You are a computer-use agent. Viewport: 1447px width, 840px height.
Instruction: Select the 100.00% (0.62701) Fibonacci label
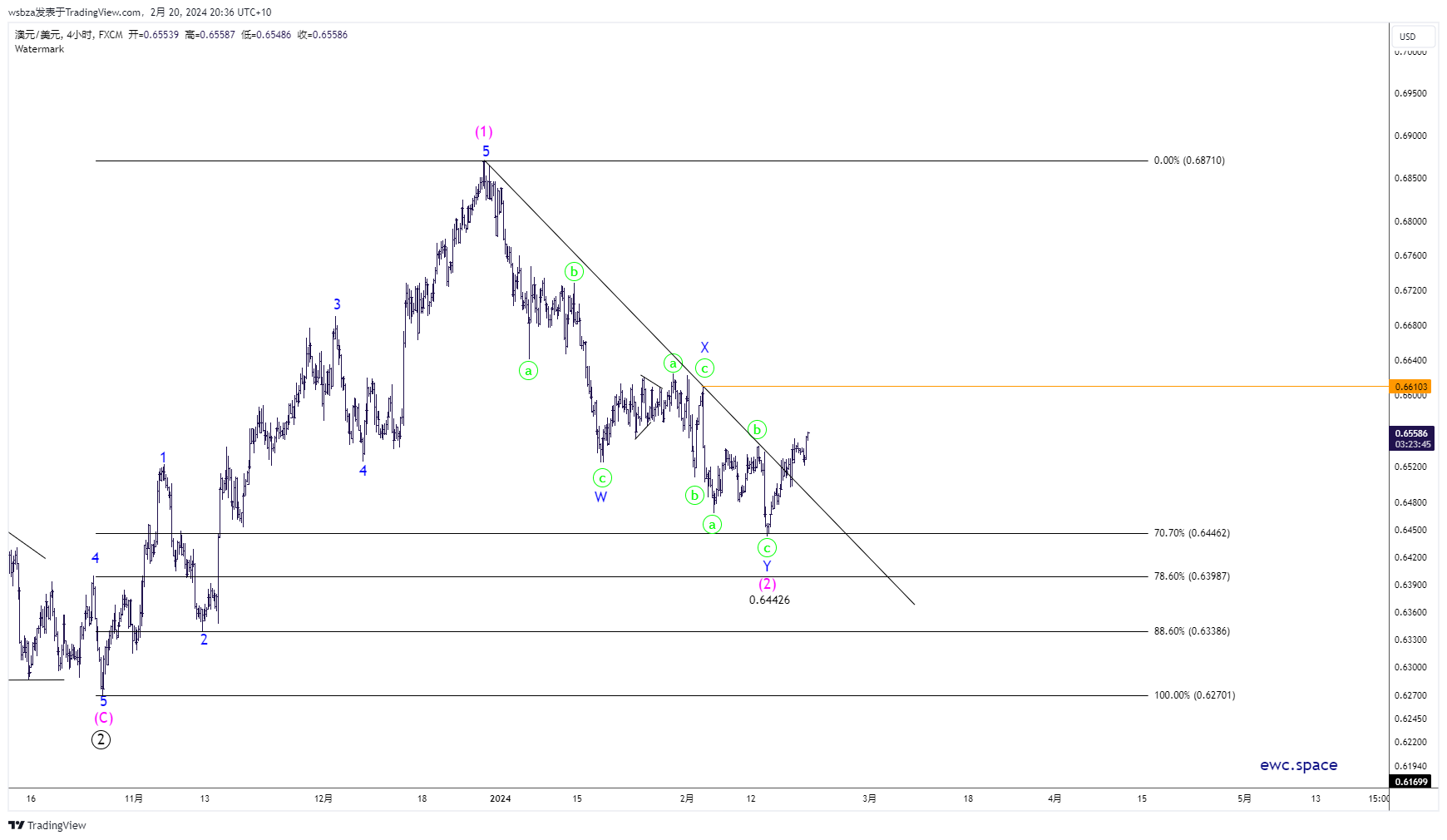click(x=1194, y=695)
